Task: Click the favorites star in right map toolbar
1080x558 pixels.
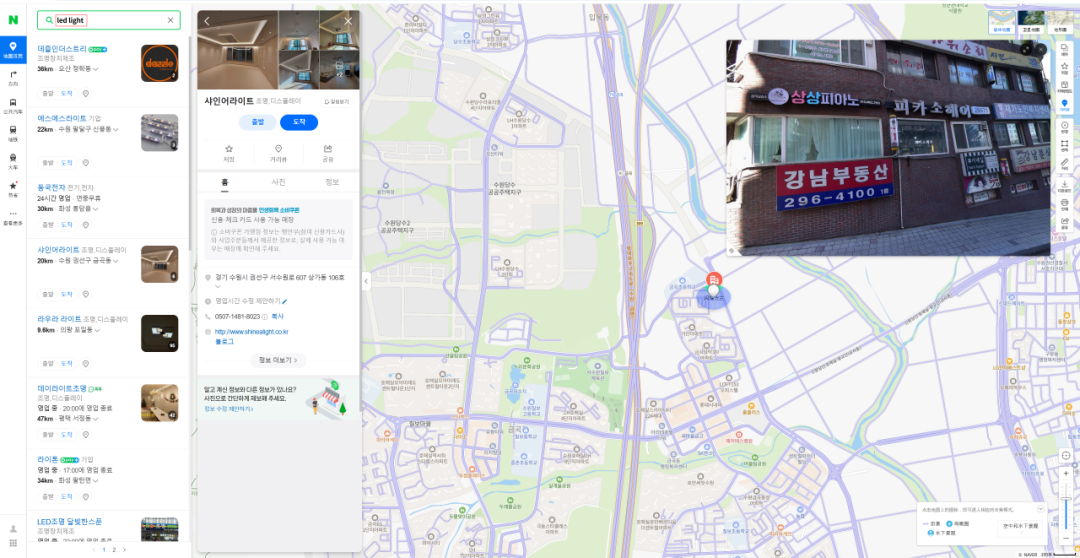Action: (1064, 68)
